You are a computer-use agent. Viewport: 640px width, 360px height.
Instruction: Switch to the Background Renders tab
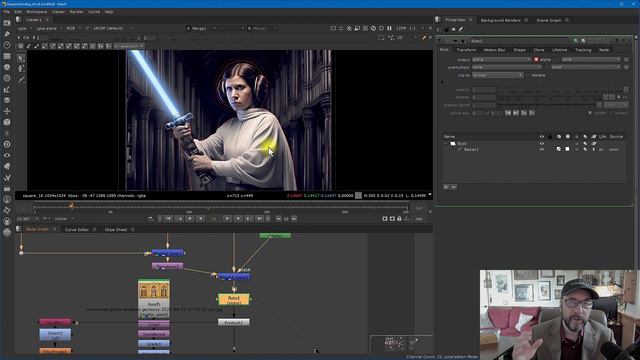pos(500,20)
